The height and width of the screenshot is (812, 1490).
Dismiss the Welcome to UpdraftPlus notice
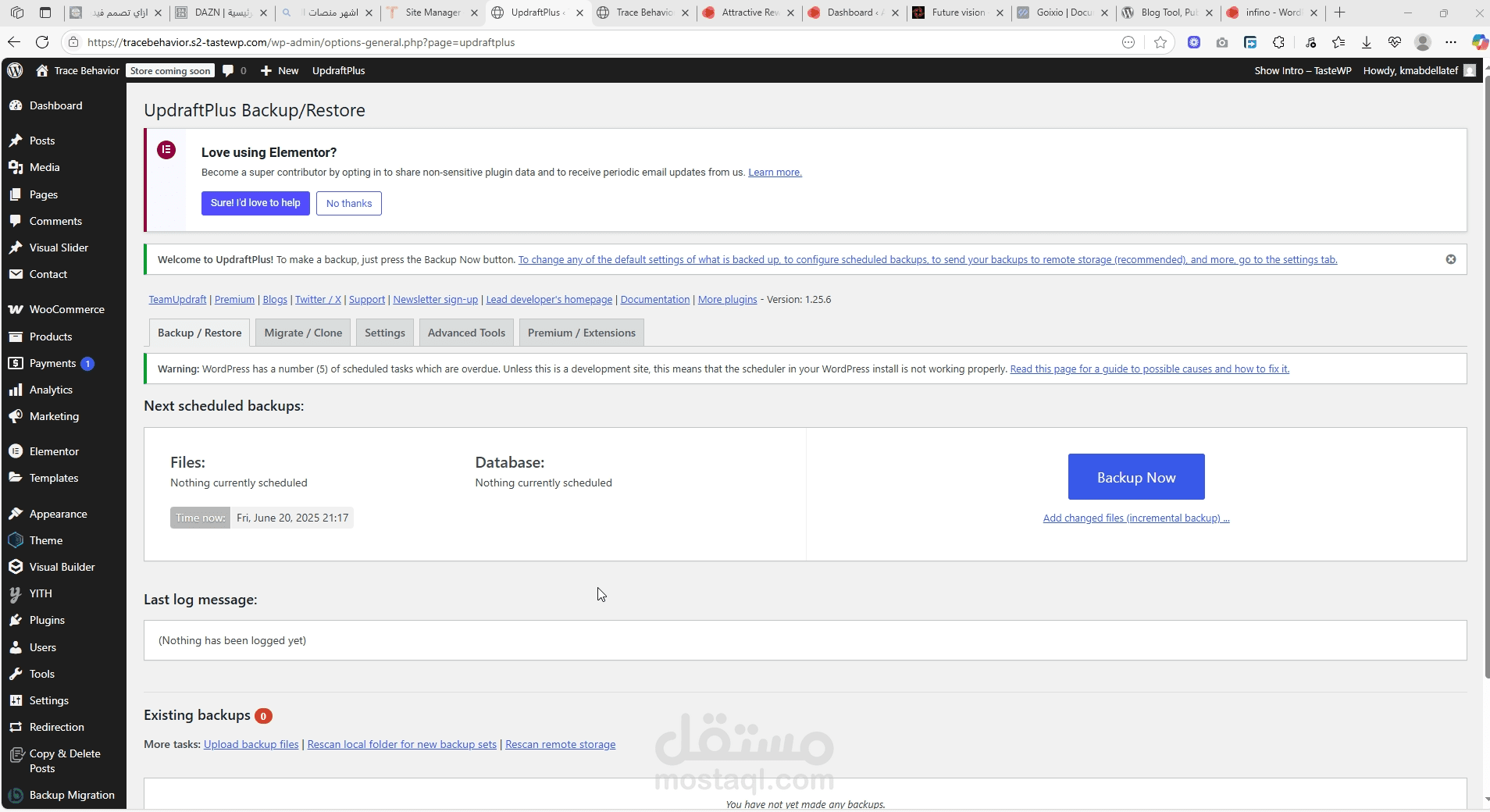pyautogui.click(x=1451, y=259)
